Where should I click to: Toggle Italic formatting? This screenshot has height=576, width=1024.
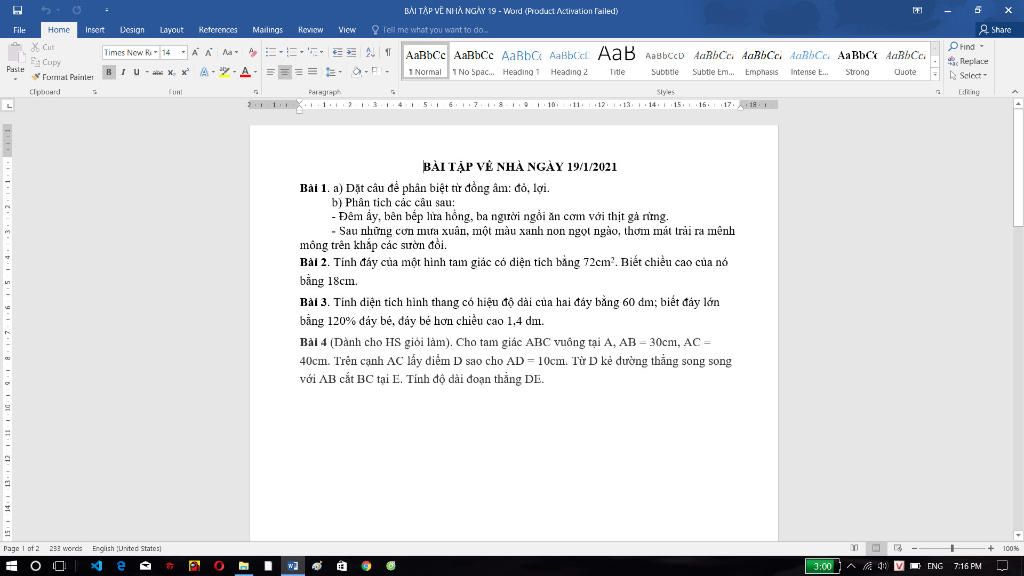pos(123,72)
